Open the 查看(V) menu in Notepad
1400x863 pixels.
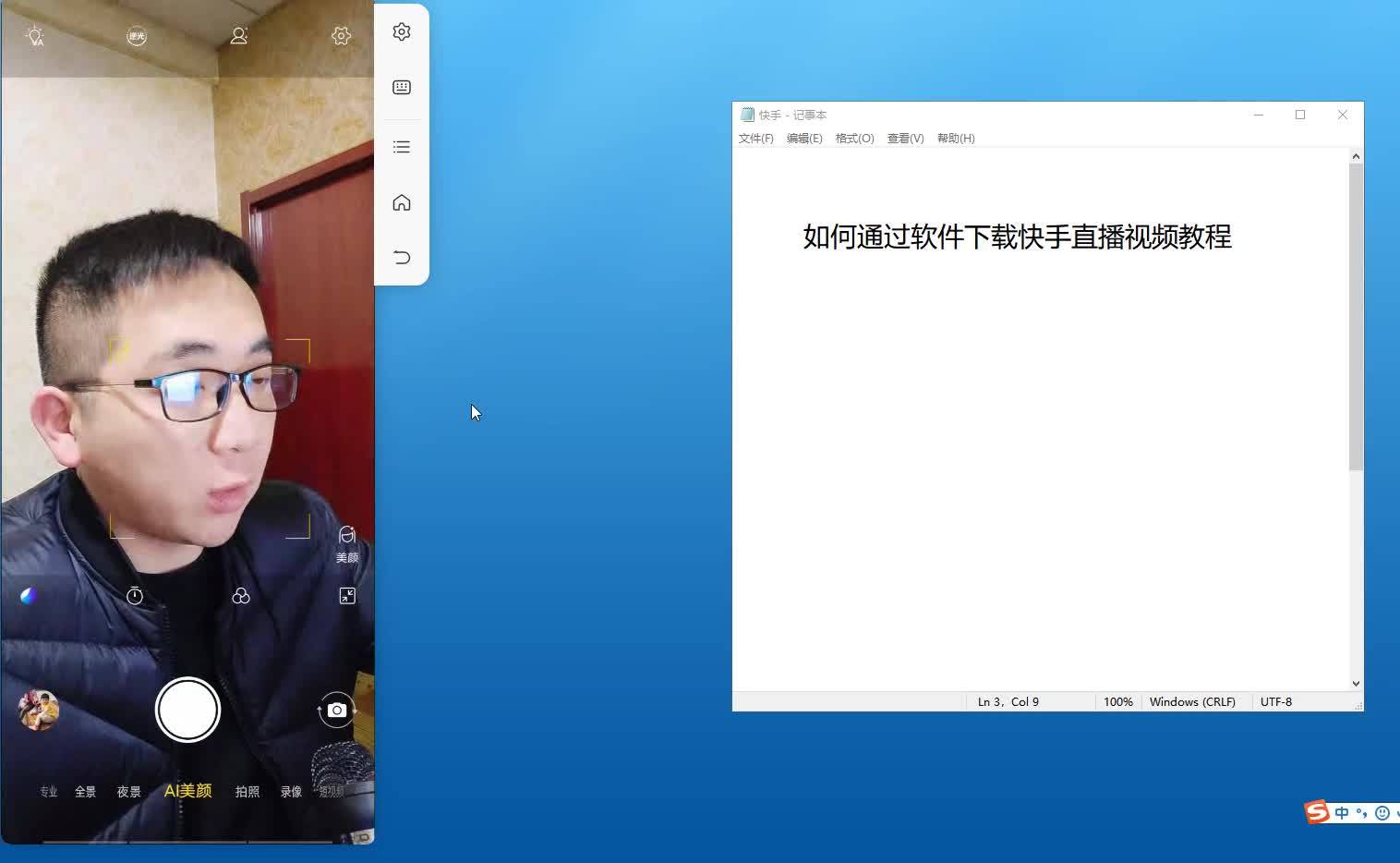905,139
